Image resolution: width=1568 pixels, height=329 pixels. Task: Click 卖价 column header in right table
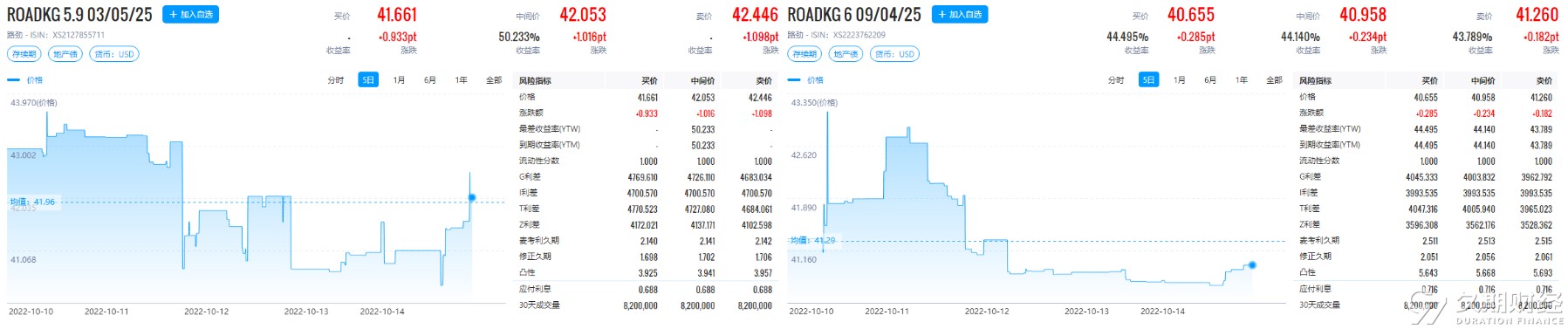1544,80
